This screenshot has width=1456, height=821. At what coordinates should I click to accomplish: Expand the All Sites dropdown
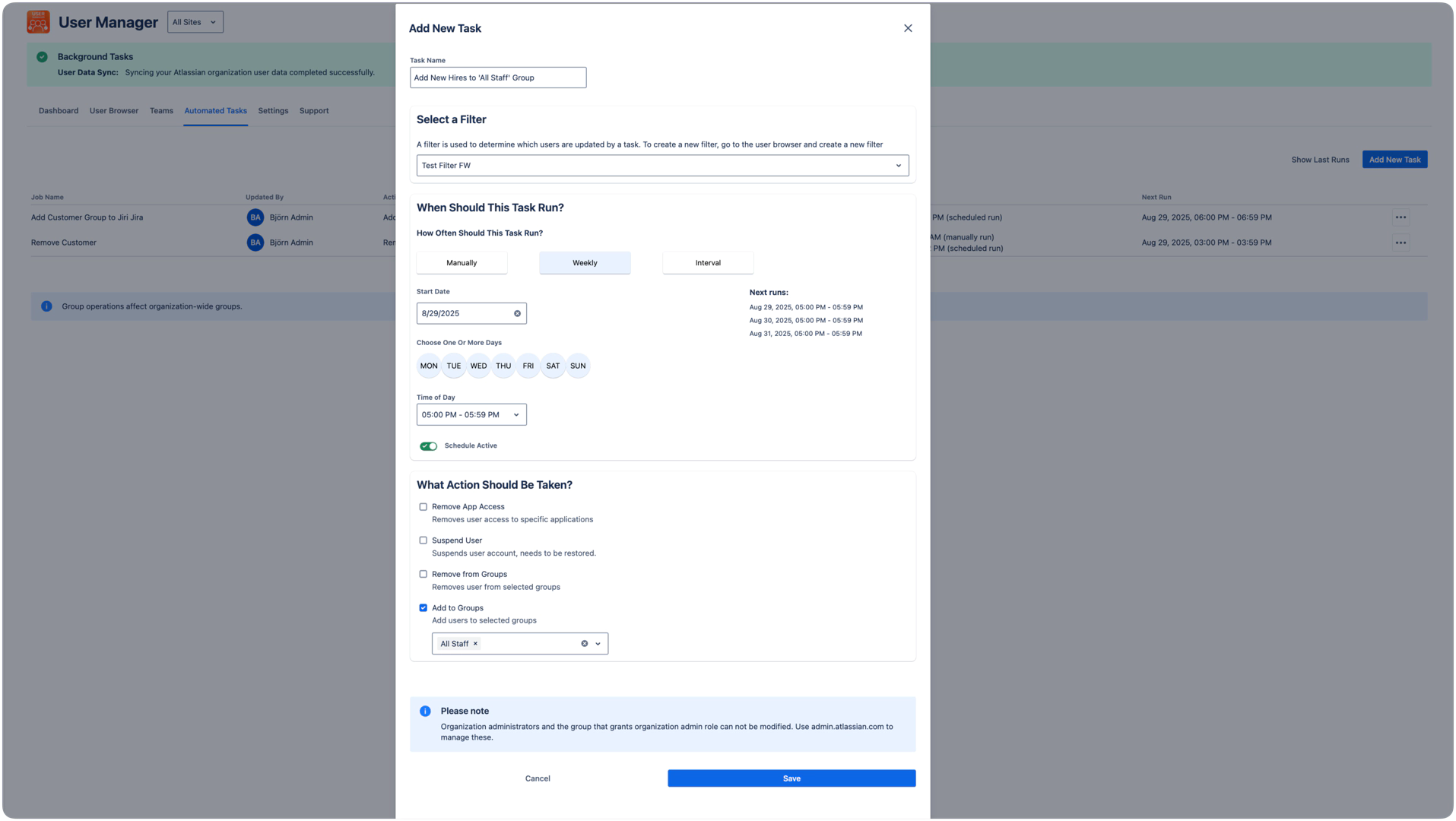(195, 21)
